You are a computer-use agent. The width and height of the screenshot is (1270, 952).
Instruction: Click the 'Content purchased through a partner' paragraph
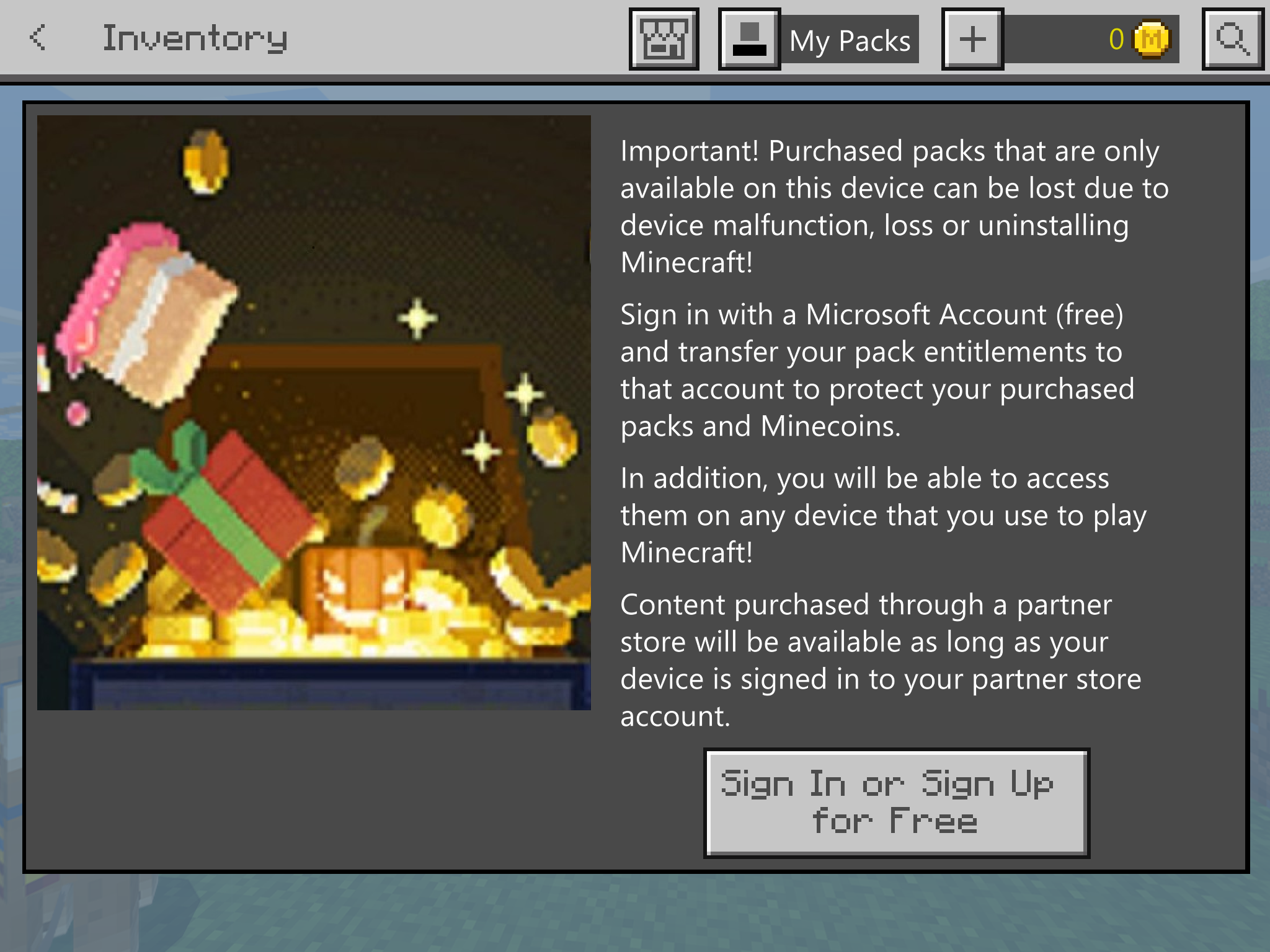(x=881, y=660)
